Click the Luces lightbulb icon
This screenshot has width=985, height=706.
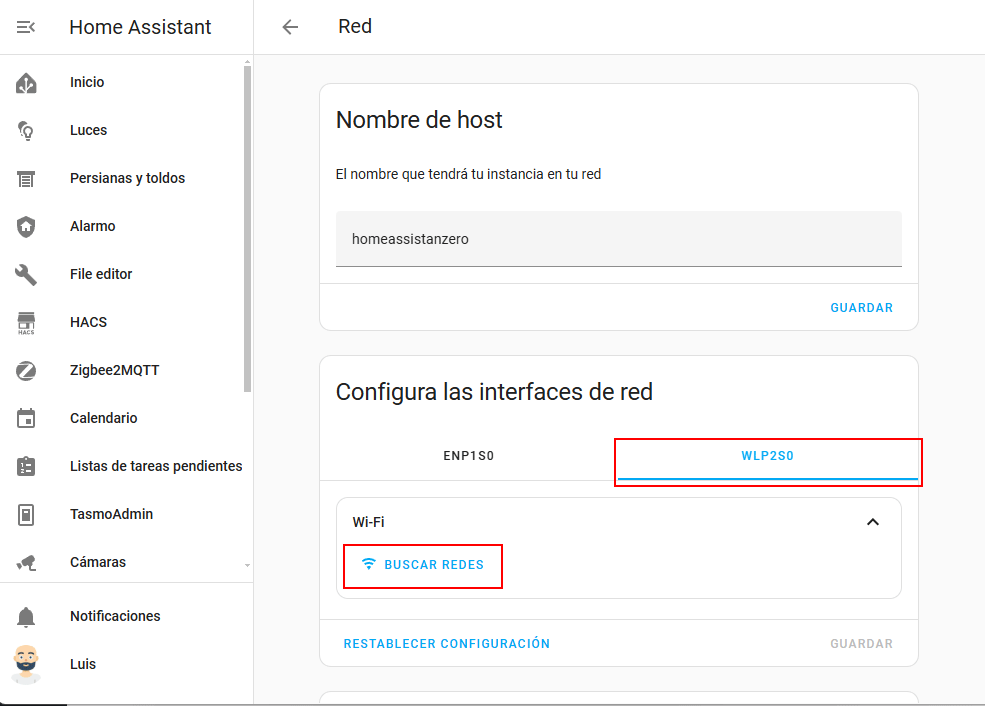click(26, 131)
